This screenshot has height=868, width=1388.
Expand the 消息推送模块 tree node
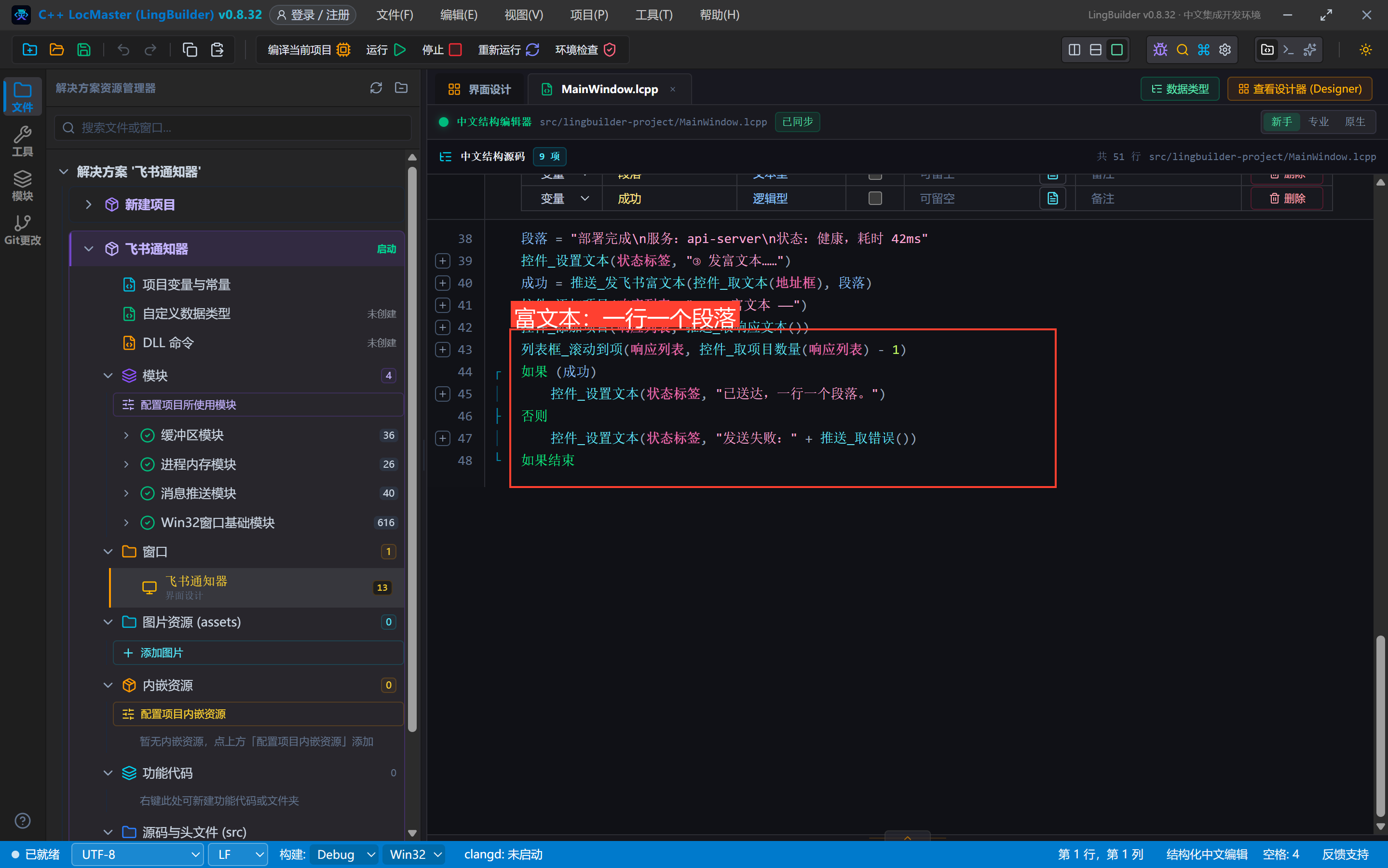click(126, 493)
